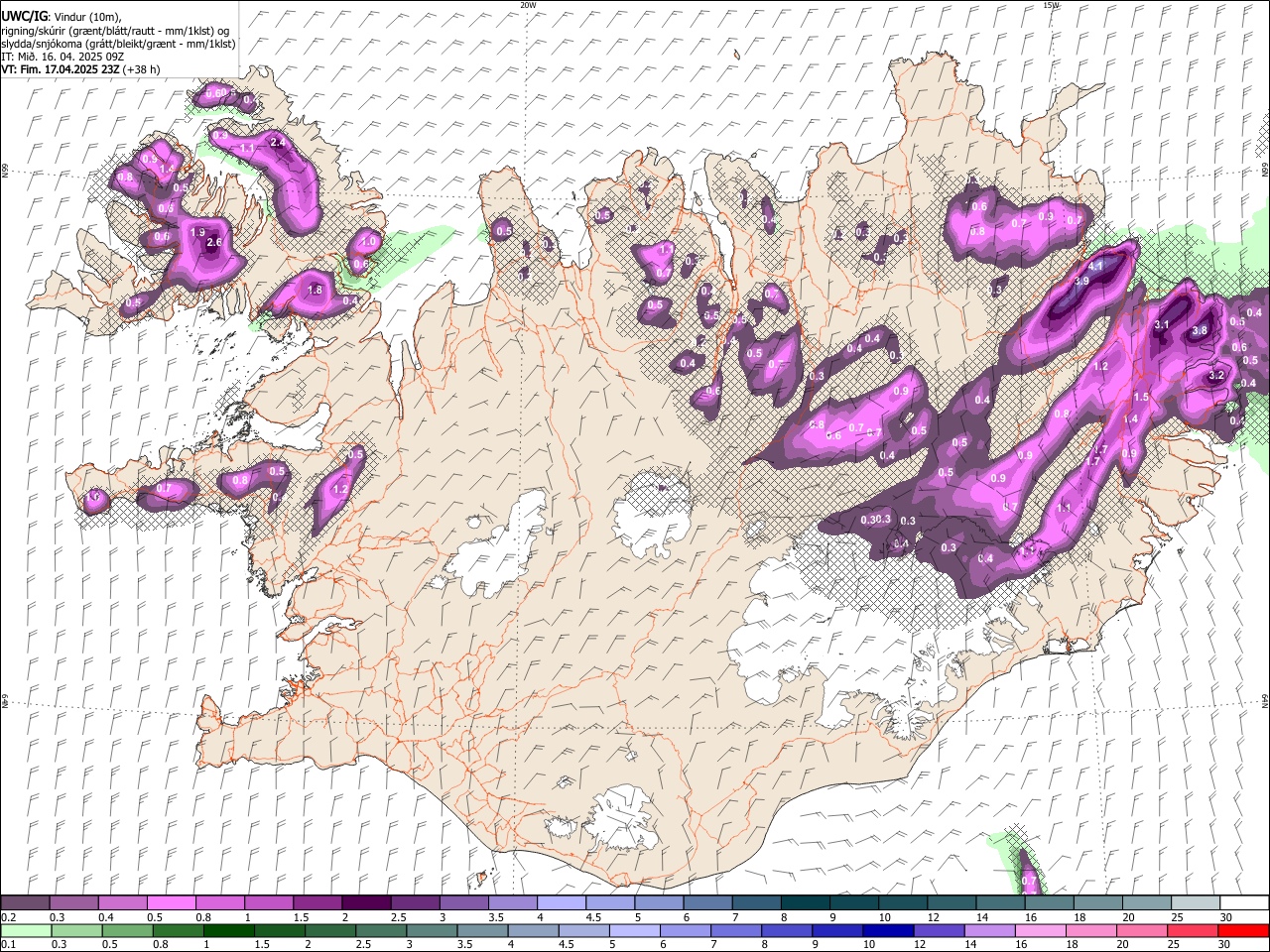Image resolution: width=1270 pixels, height=952 pixels.
Task: Click the lavender 4–4.5 swatch in upper legend row
Action: 561,902
